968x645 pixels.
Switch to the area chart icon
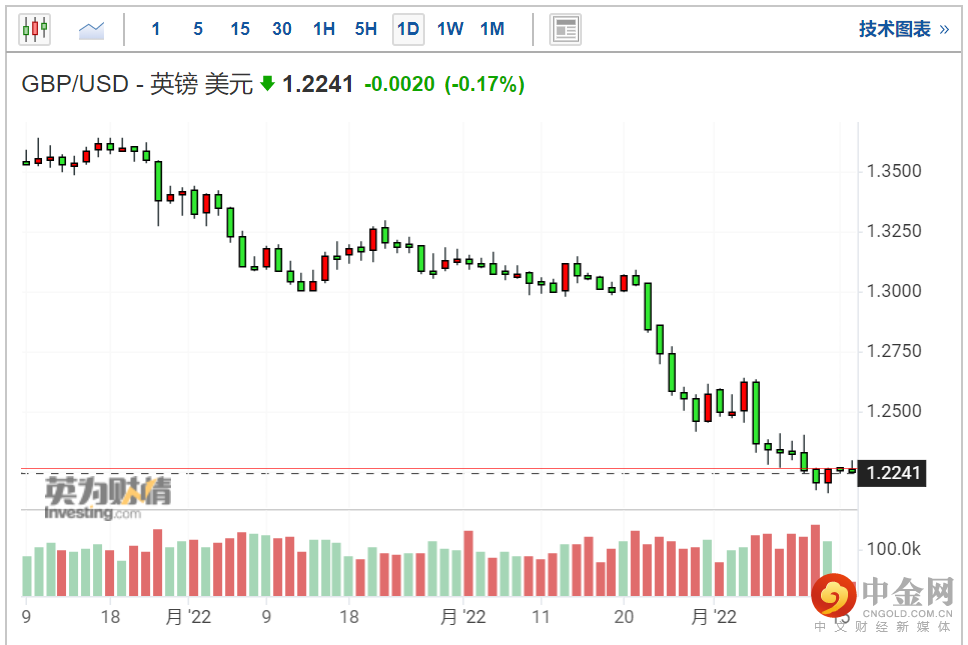point(92,30)
